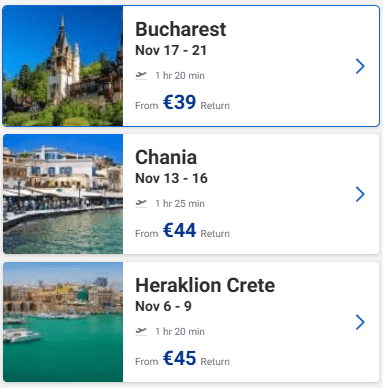Click Bucharest's 1 hr 20 min duration text
Viewport: 383px width, 388px height.
[180, 75]
